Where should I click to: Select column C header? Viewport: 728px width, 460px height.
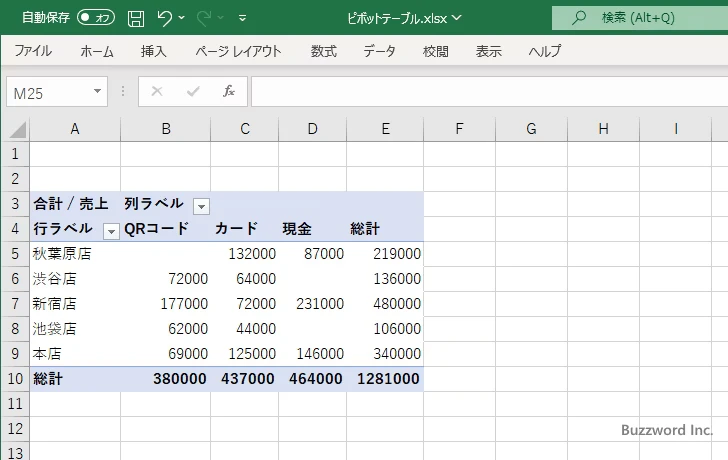[x=245, y=129]
